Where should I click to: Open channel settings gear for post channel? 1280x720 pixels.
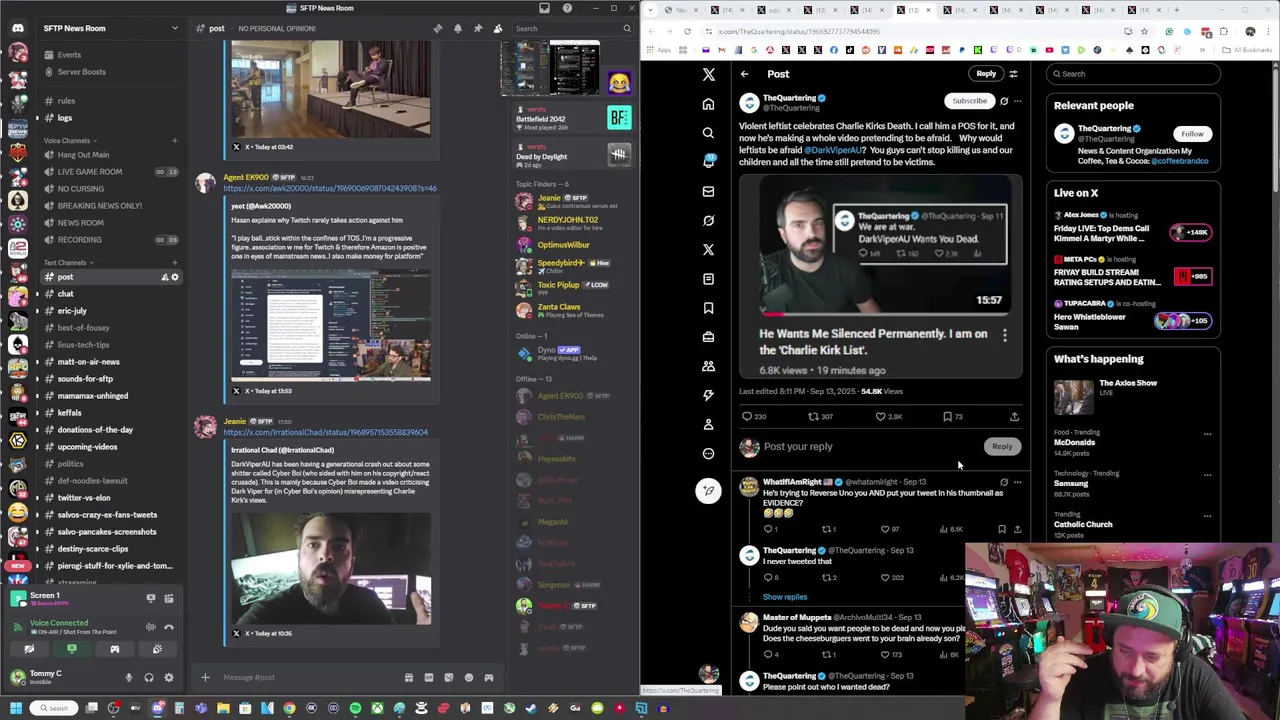tap(175, 277)
